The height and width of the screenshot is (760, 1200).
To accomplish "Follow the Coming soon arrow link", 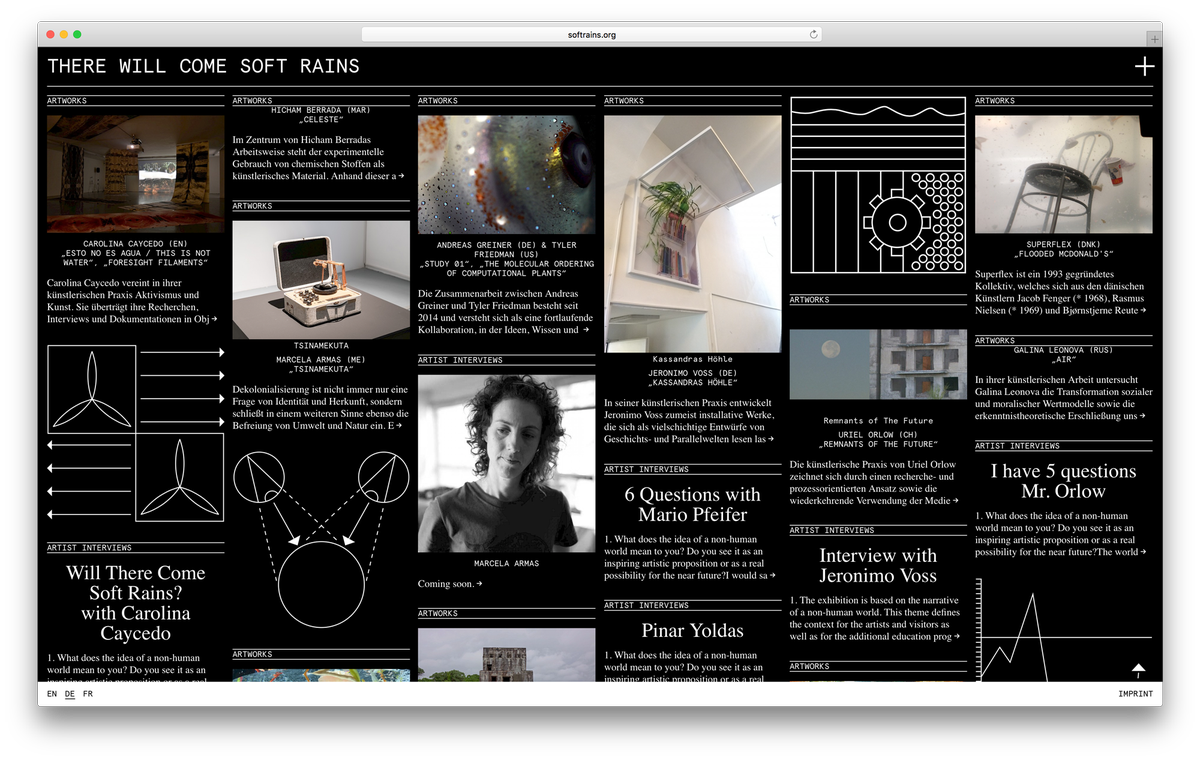I will point(479,584).
